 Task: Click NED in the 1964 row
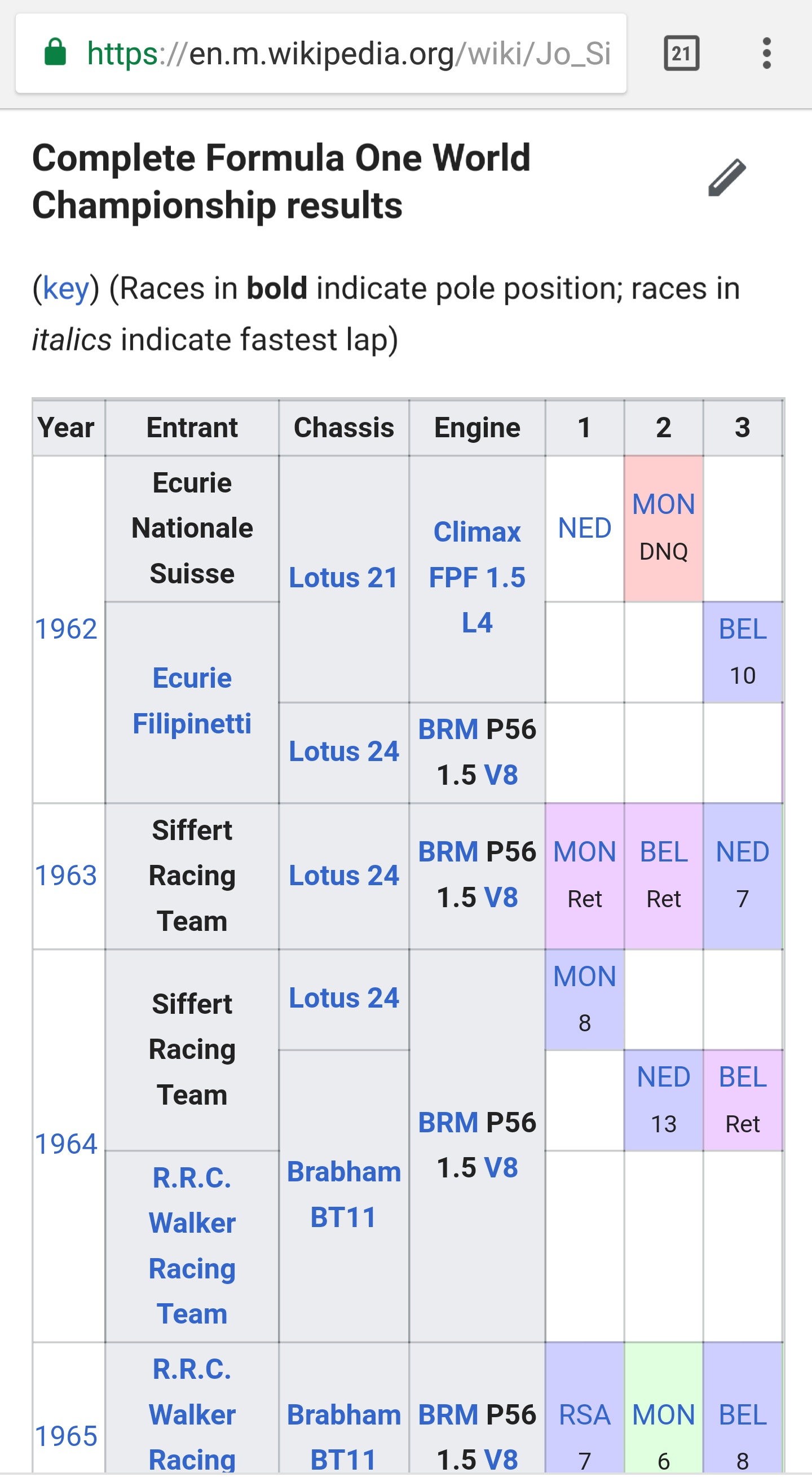(x=663, y=1077)
